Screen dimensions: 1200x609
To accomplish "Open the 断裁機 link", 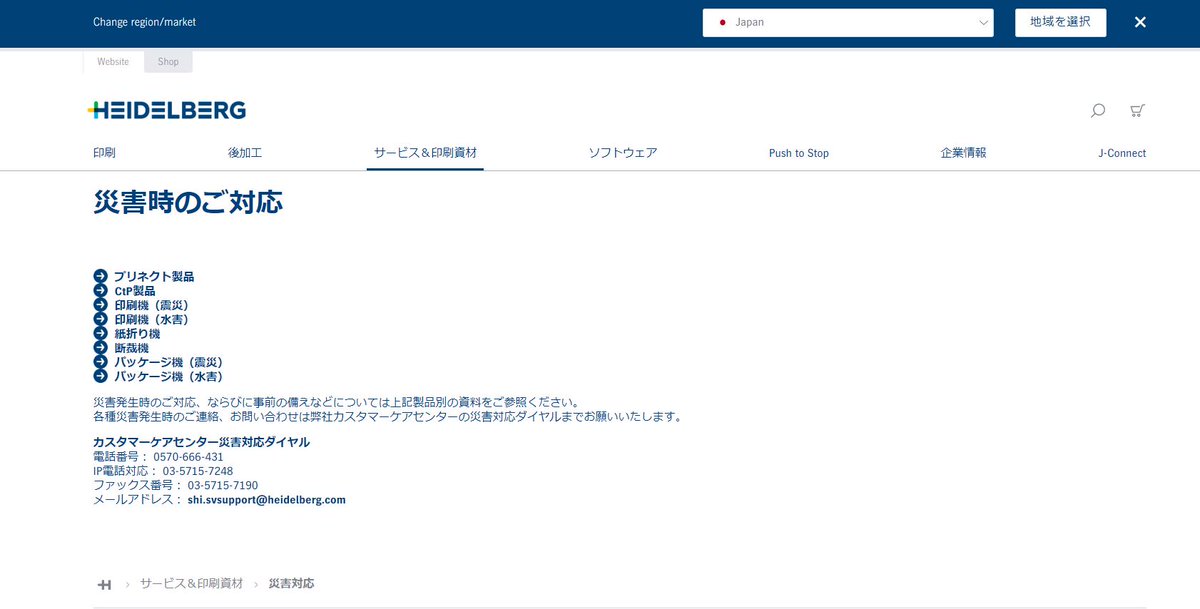I will pos(131,348).
